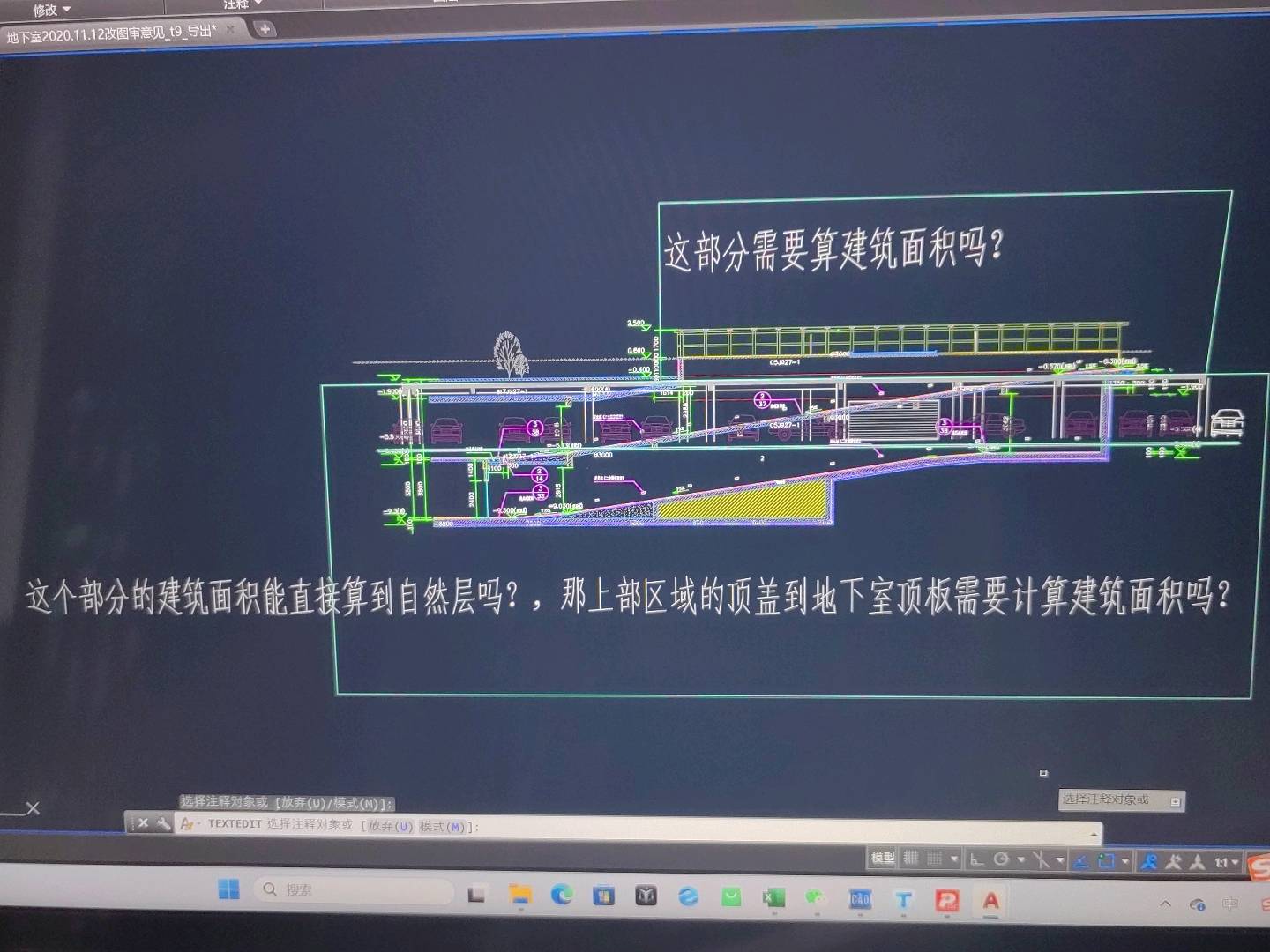This screenshot has width=1270, height=952.
Task: Open object snap options dropdown arrow
Action: 1125,861
